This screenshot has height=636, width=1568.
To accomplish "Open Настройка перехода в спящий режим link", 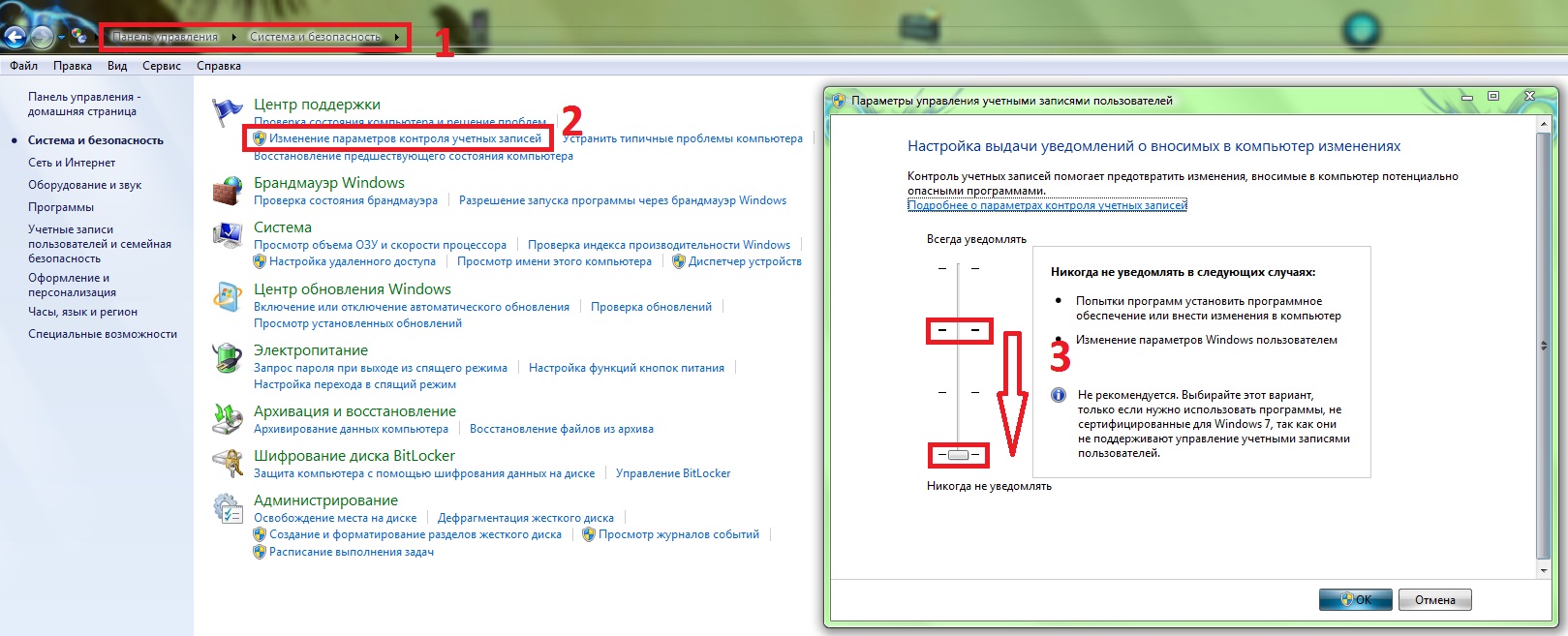I will tap(354, 384).
